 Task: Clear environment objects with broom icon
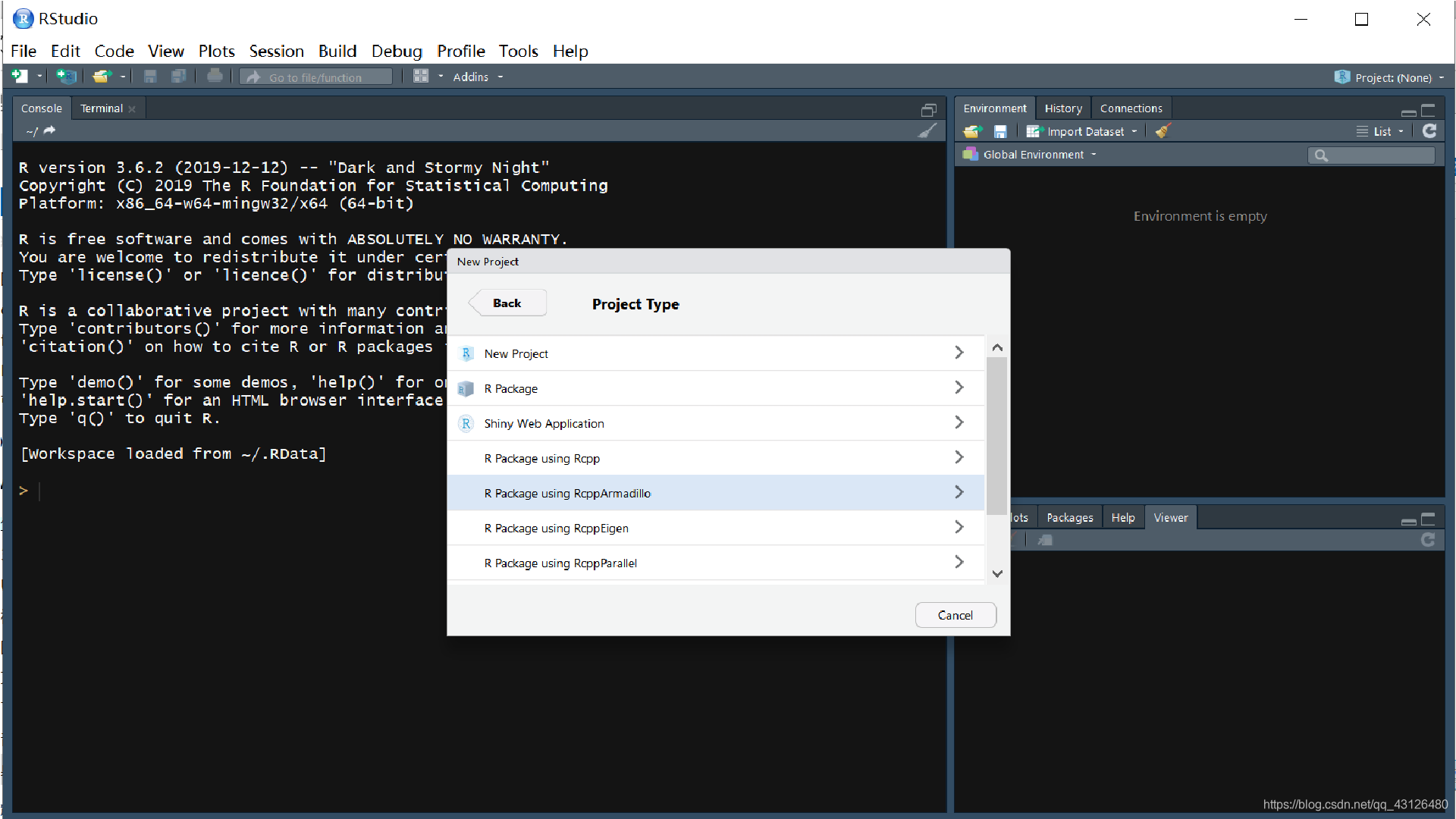coord(1163,131)
